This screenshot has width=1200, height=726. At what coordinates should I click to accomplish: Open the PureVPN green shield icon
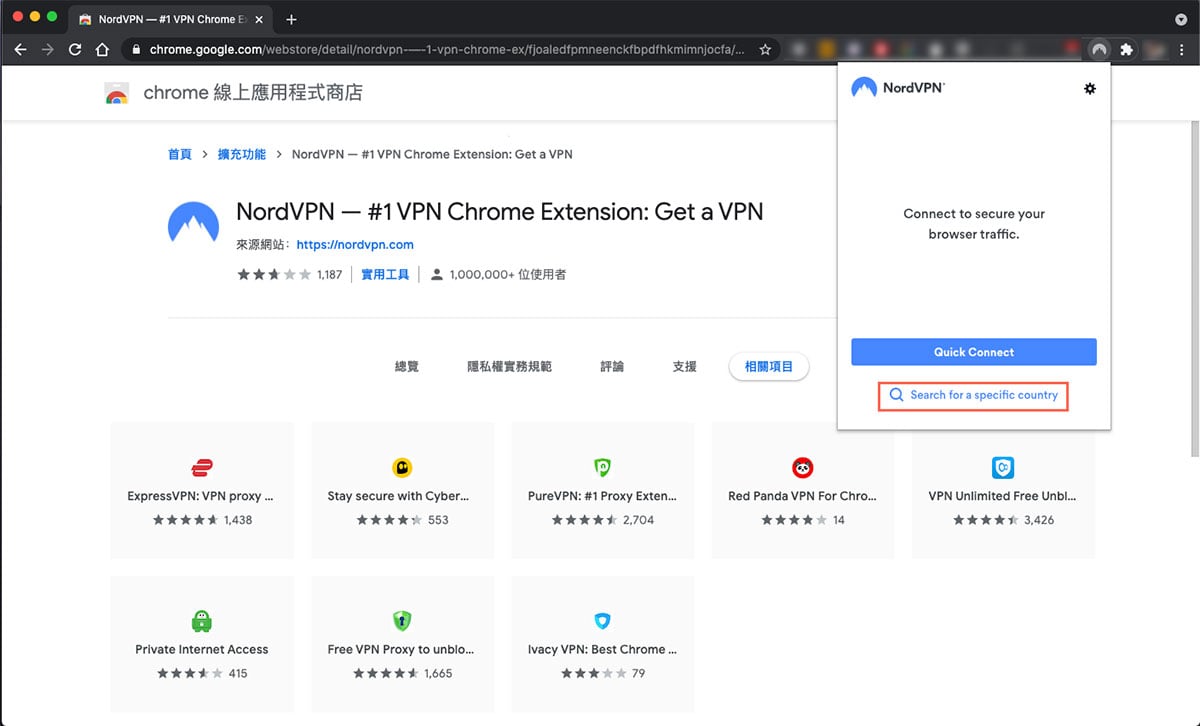(602, 468)
